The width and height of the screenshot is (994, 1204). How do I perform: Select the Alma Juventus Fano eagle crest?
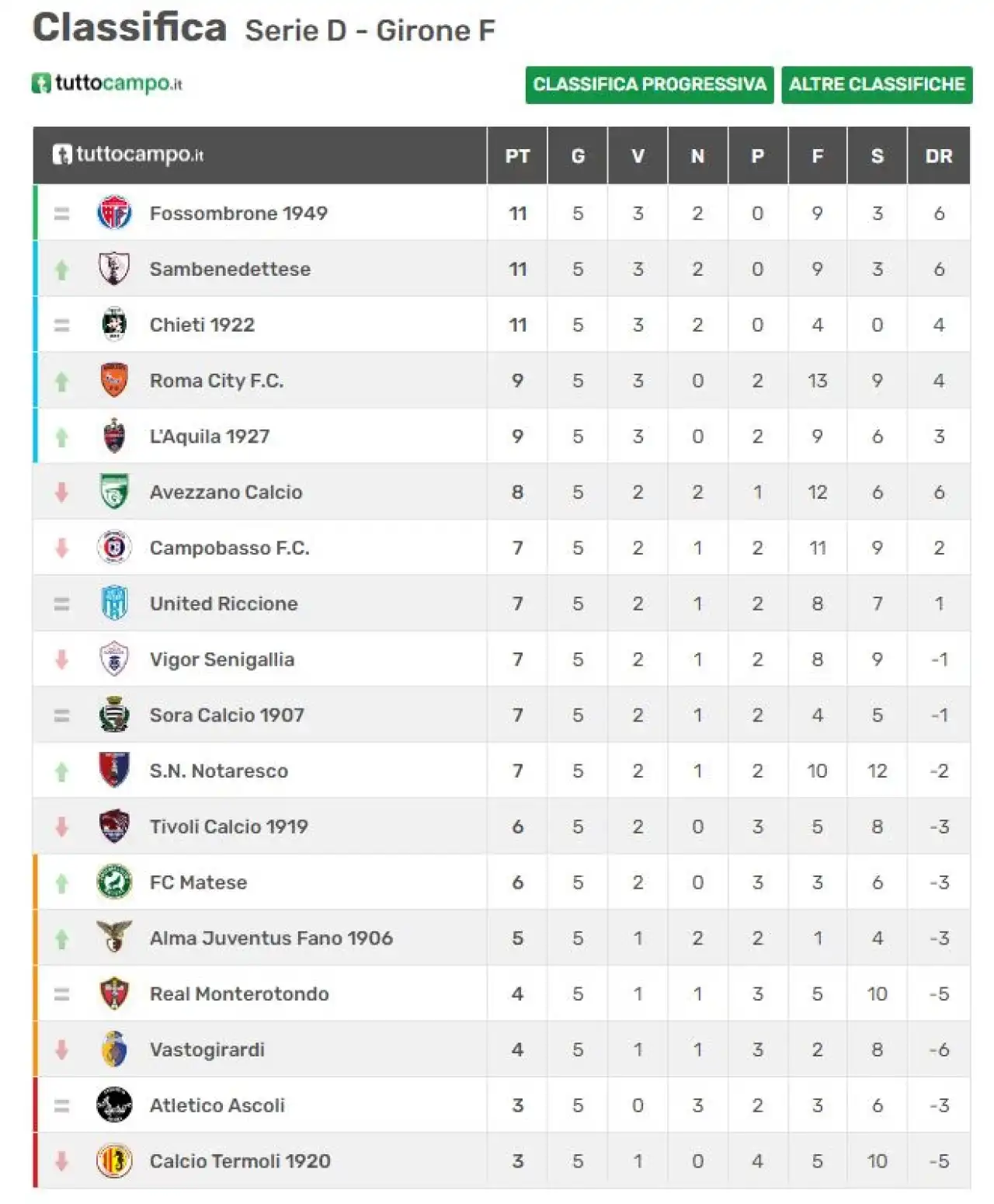click(x=114, y=938)
